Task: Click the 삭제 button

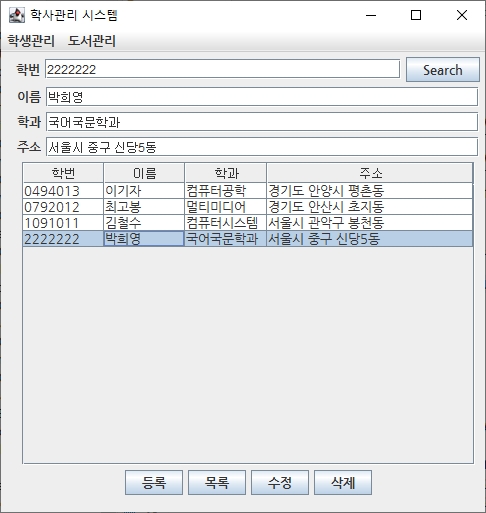Action: [x=343, y=482]
